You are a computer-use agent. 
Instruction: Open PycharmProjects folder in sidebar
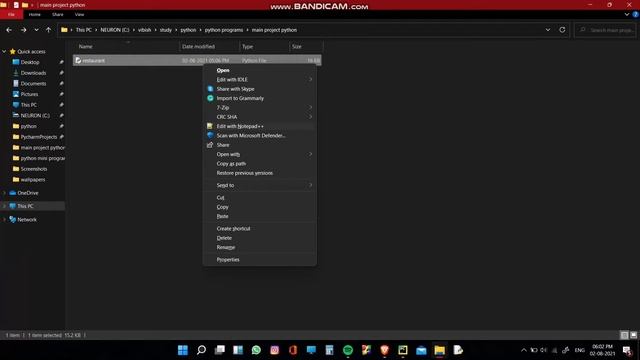click(x=38, y=137)
